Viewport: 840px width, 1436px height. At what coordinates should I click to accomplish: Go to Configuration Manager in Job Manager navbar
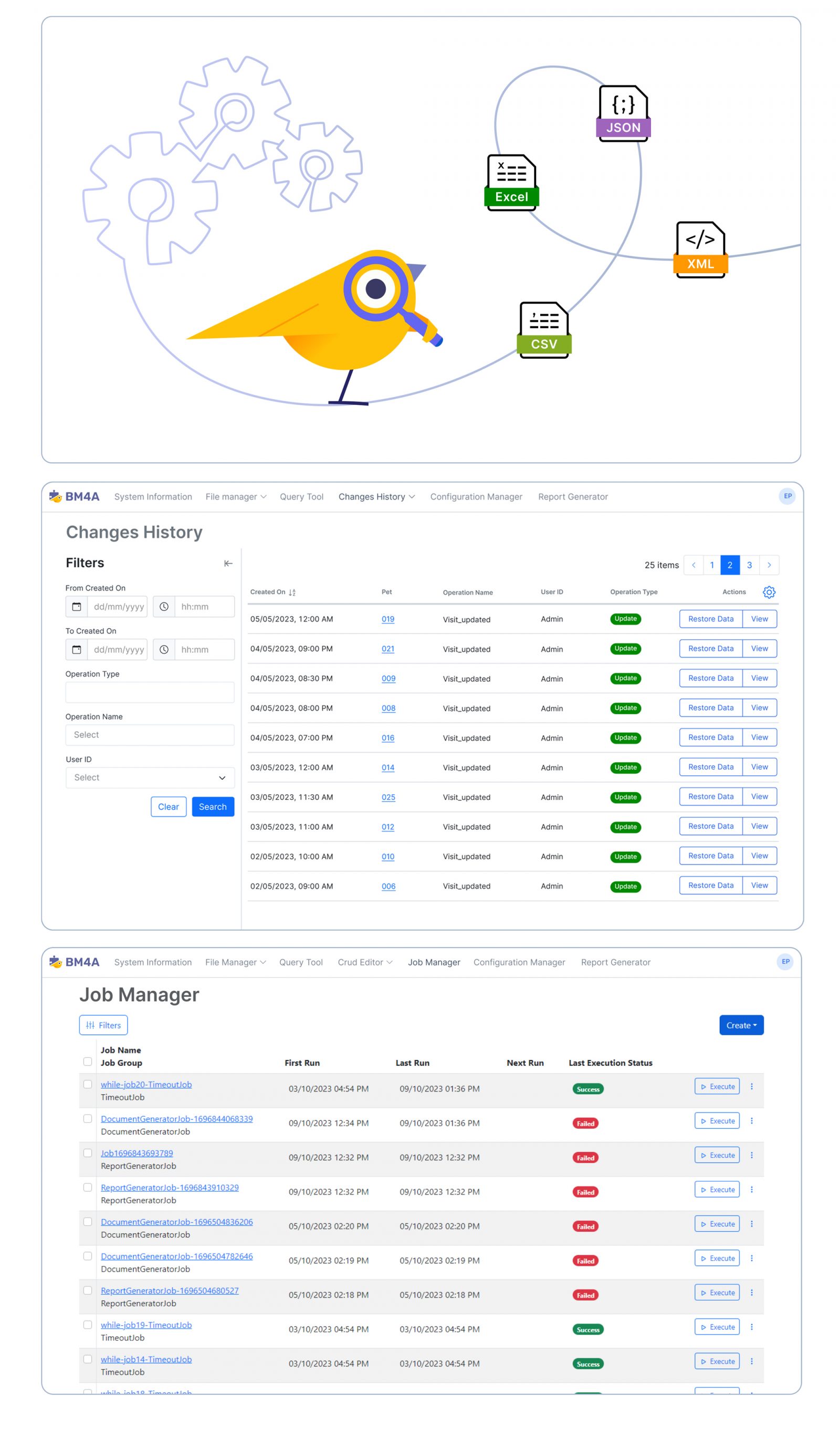tap(519, 962)
